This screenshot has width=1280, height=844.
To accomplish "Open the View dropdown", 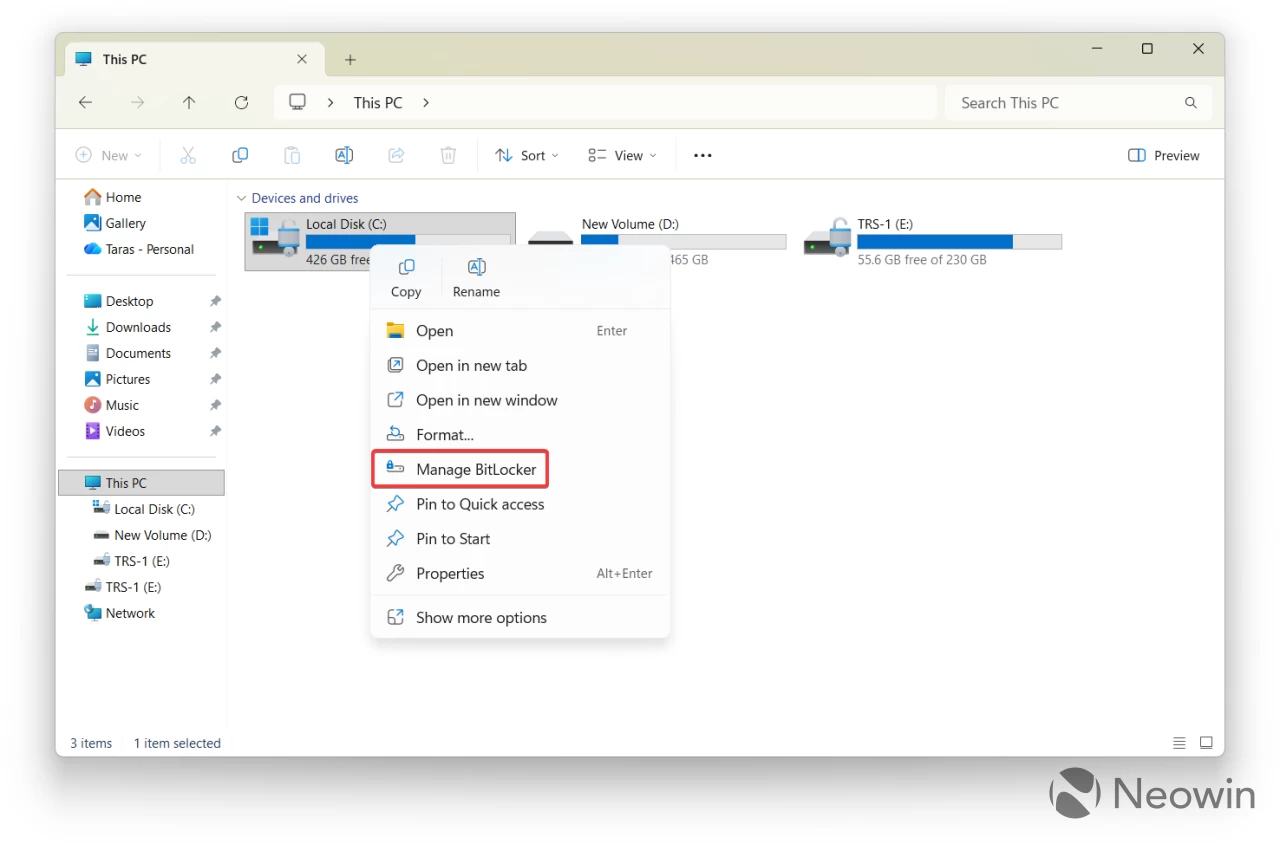I will pyautogui.click(x=622, y=155).
